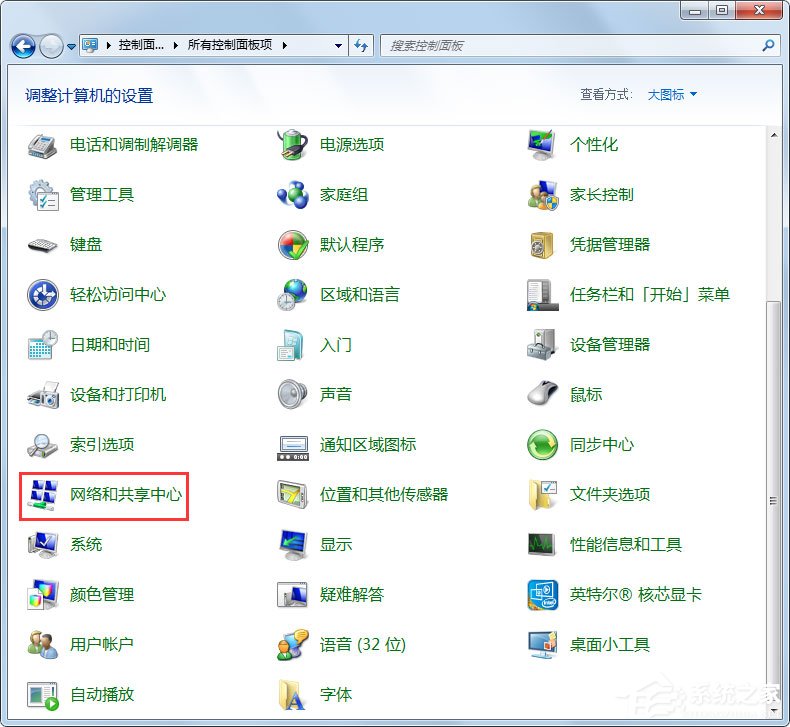Maximize the control panel window

[722, 10]
